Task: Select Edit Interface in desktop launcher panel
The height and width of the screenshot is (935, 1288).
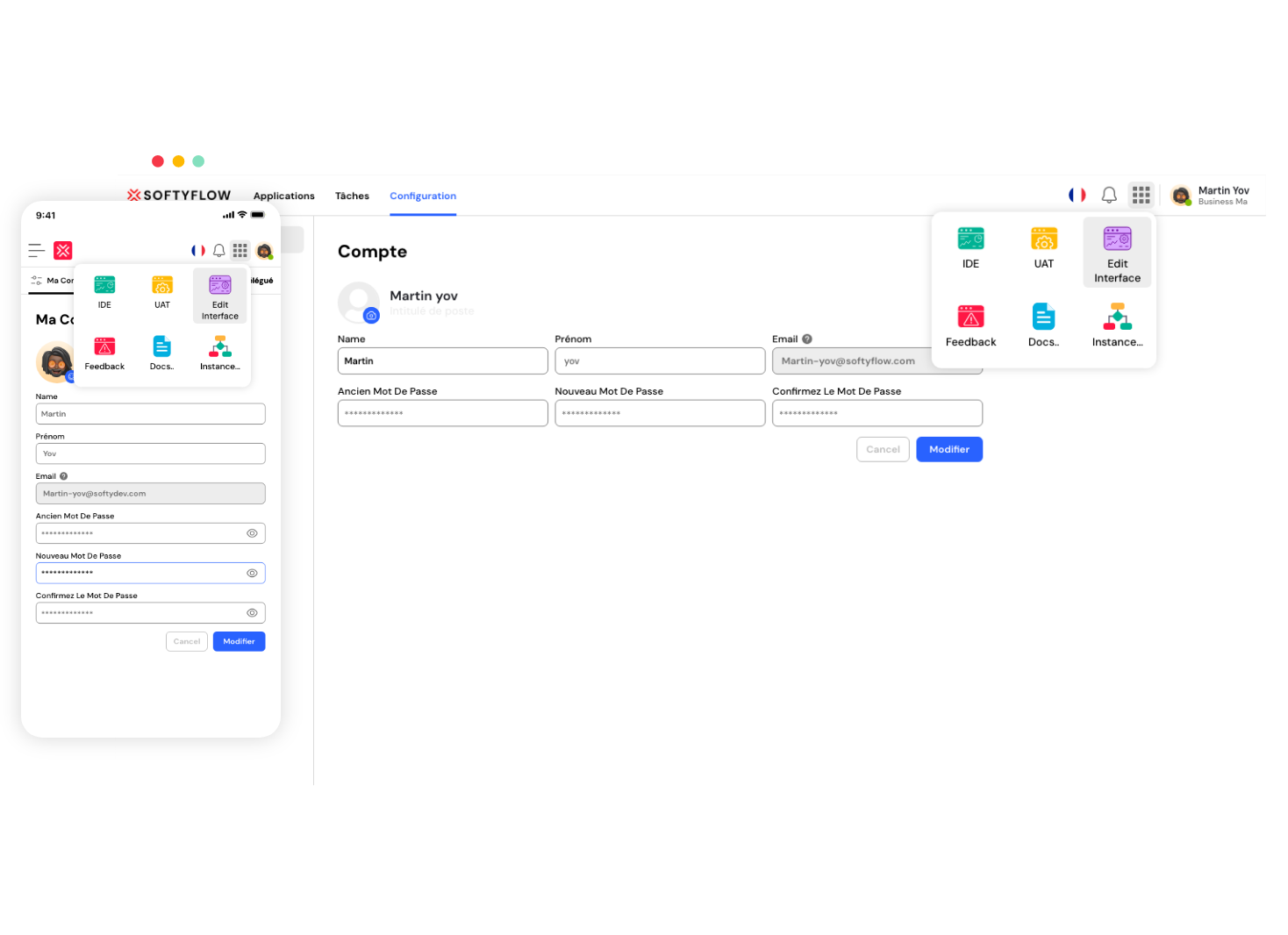Action: tap(1117, 253)
